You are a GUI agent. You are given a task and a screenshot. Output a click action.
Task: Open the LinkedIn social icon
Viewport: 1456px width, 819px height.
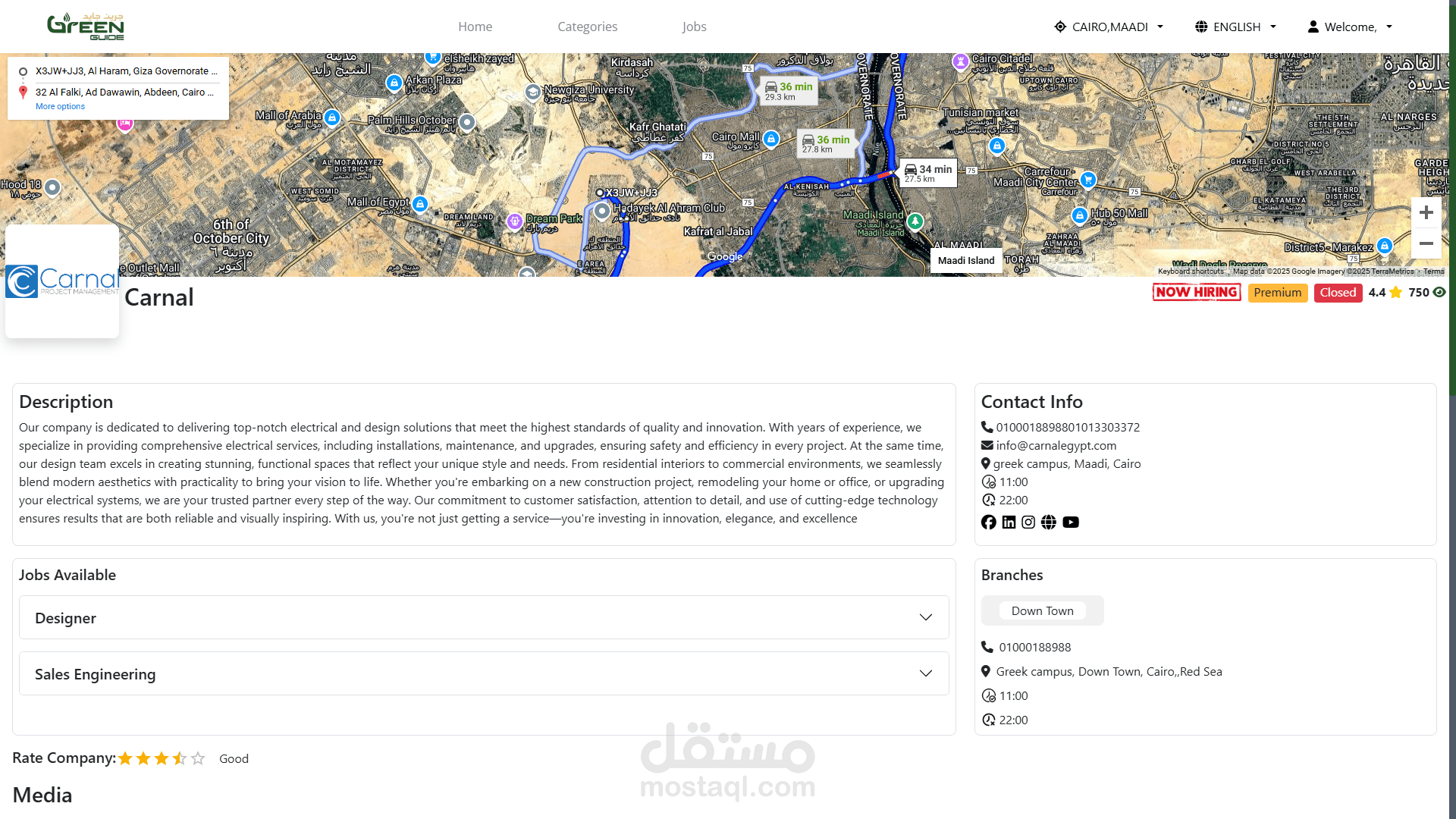coord(1009,522)
